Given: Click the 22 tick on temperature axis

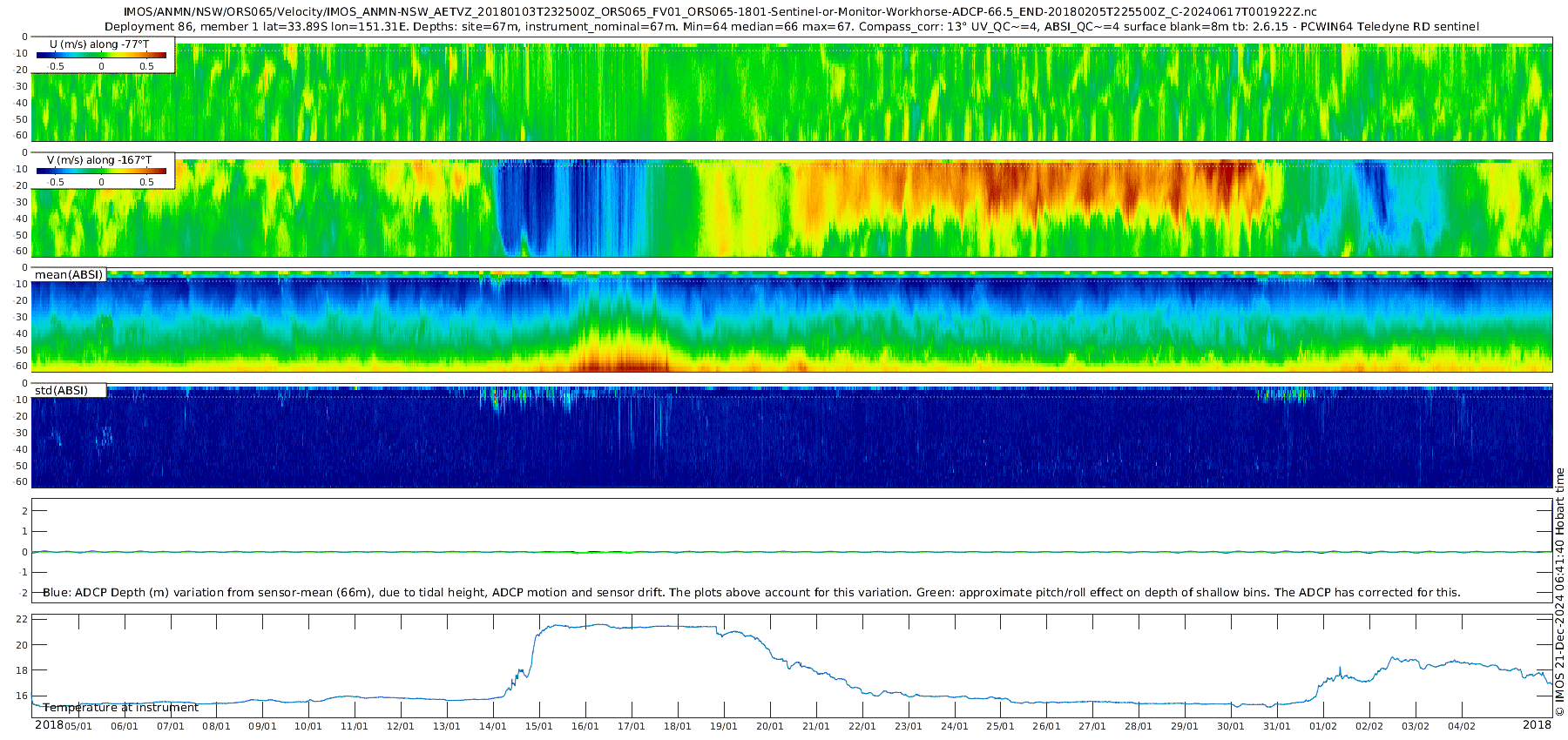Looking at the screenshot, I should point(23,620).
